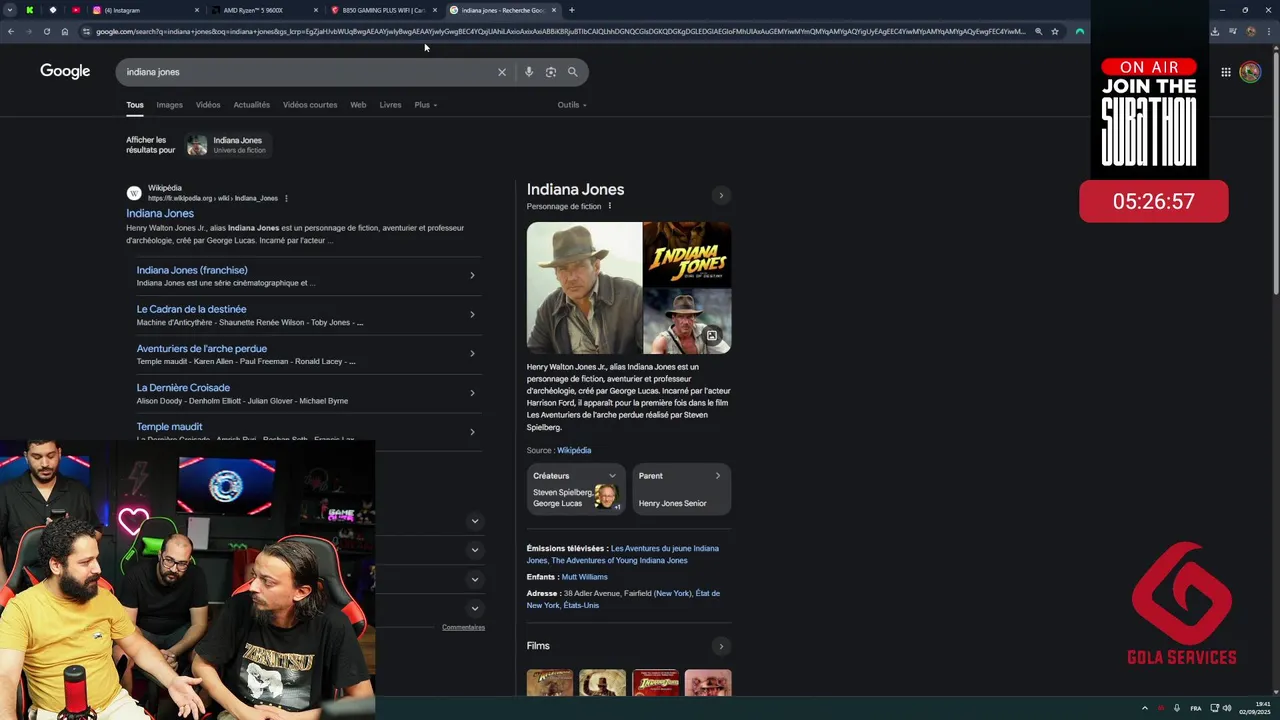Click the browser address bar URL

coord(560,31)
